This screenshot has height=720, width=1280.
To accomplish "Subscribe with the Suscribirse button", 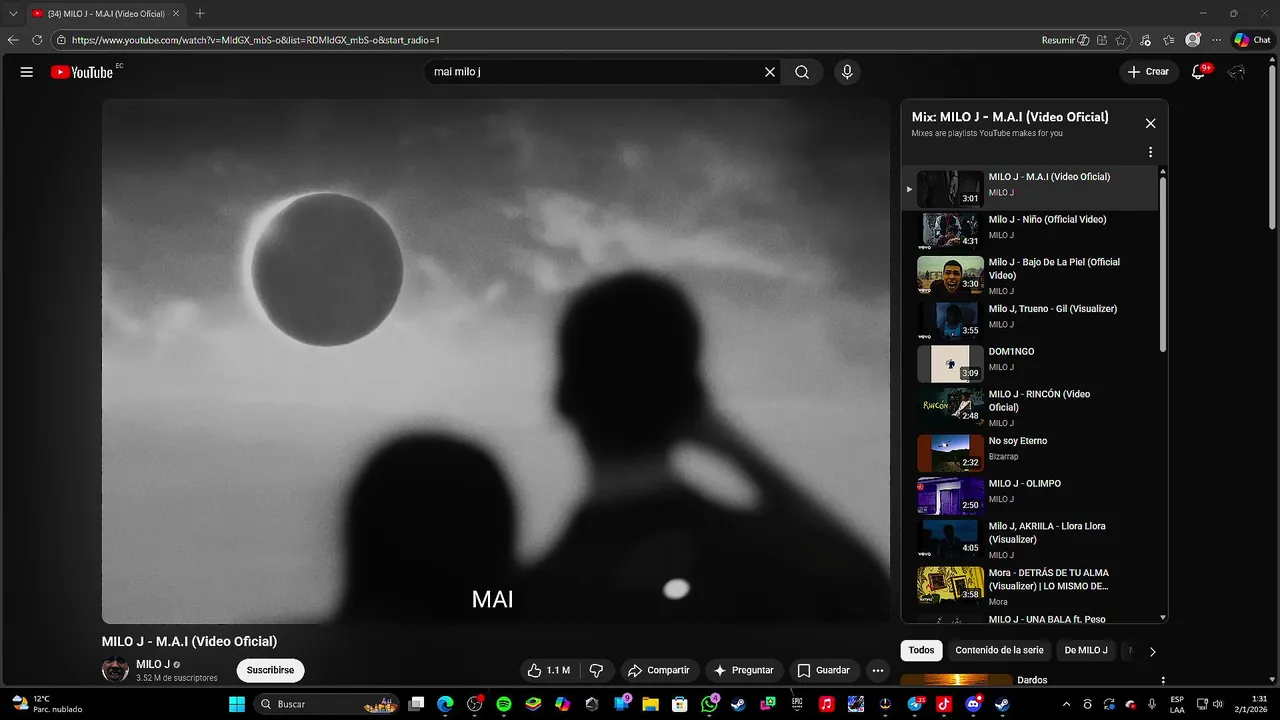I will coord(270,670).
